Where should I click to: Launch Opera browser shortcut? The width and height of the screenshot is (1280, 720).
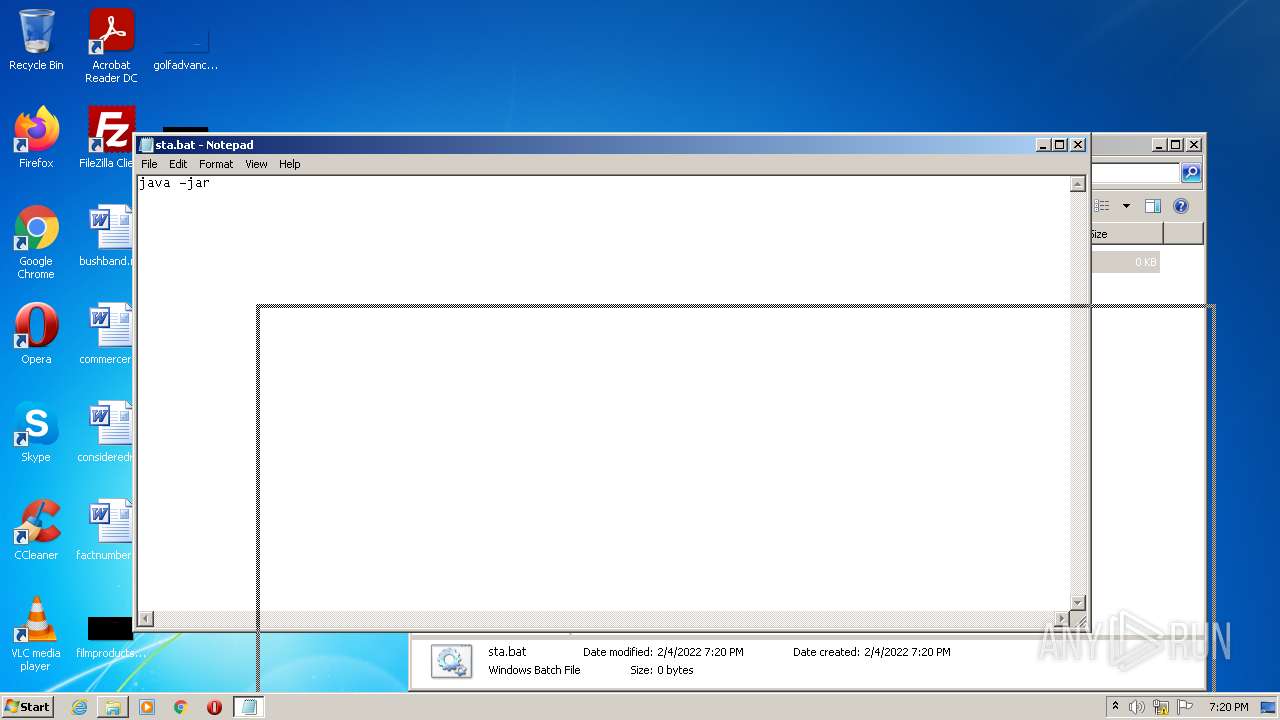(x=36, y=333)
